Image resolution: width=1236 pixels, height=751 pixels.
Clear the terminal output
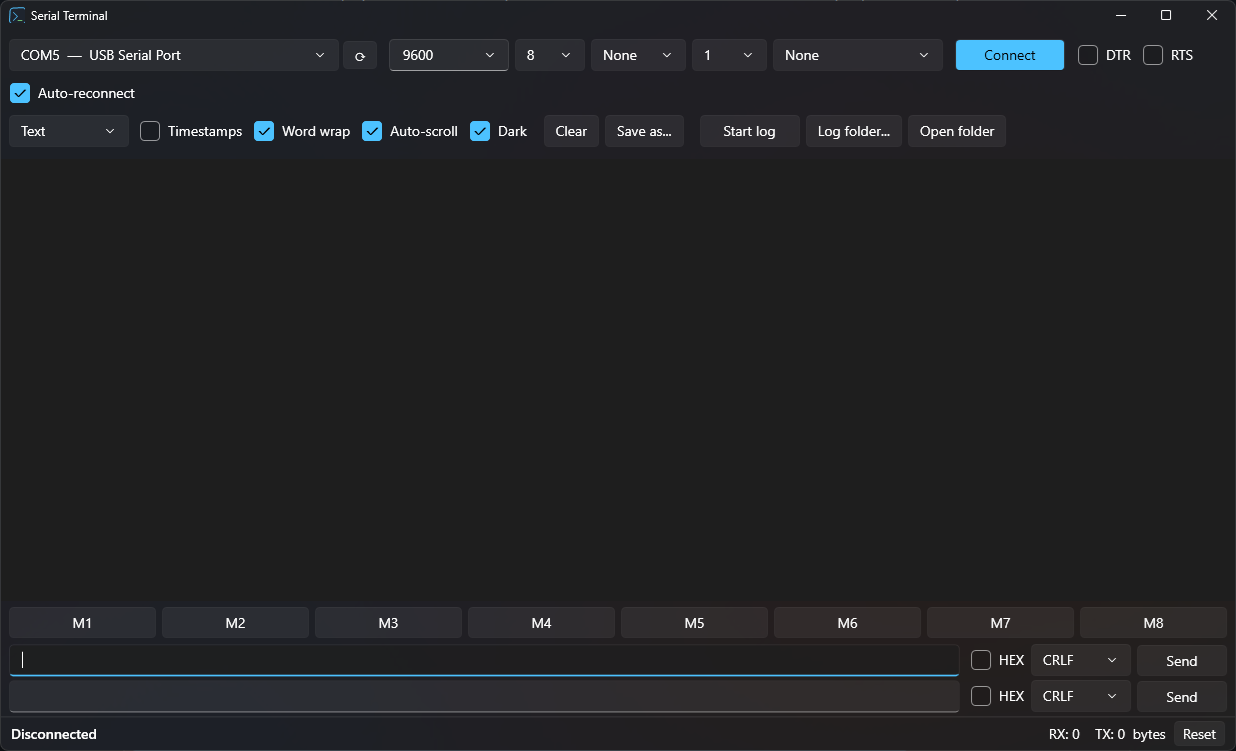pos(571,131)
